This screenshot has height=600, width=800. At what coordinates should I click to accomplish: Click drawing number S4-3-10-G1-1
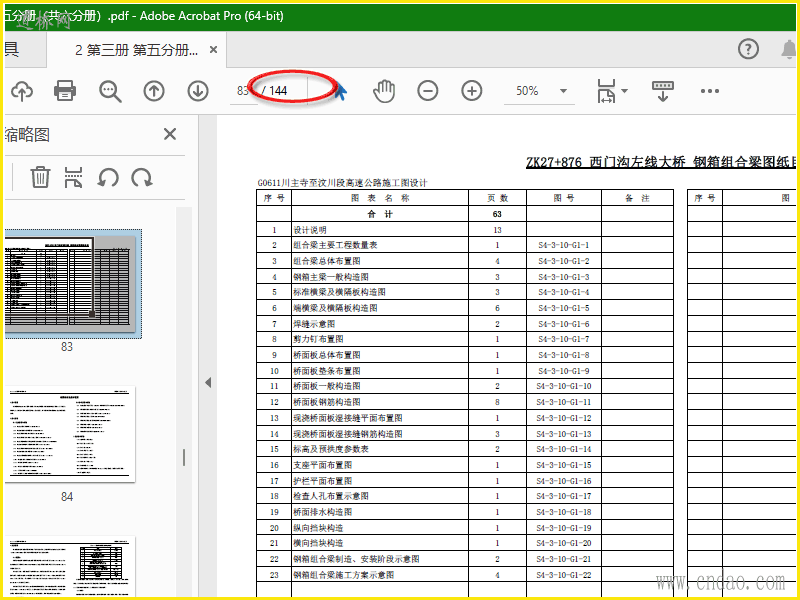(x=564, y=245)
